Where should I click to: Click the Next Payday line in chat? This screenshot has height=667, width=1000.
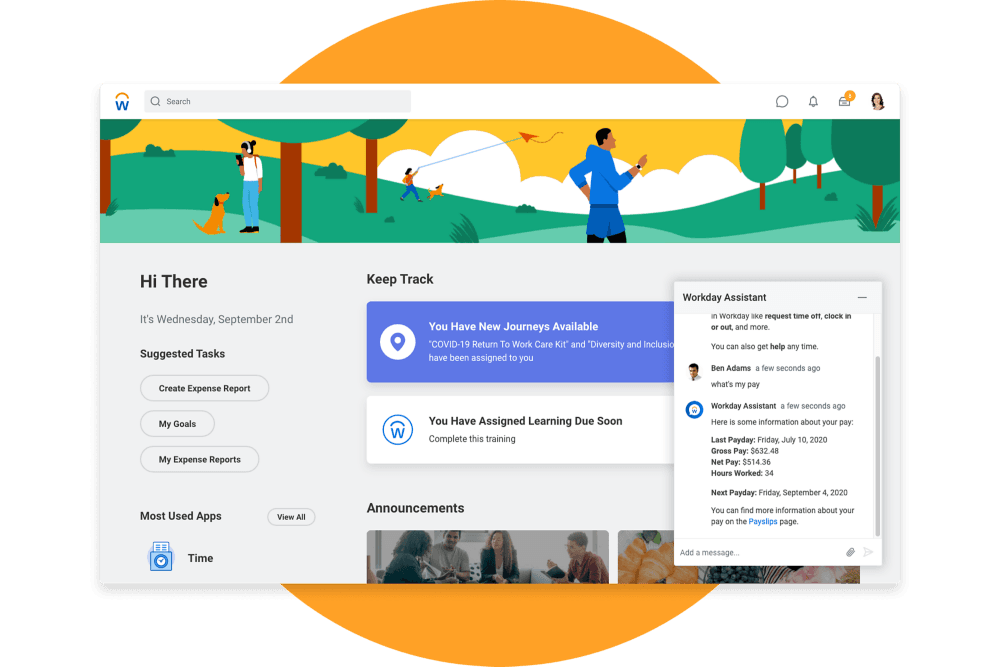(779, 493)
